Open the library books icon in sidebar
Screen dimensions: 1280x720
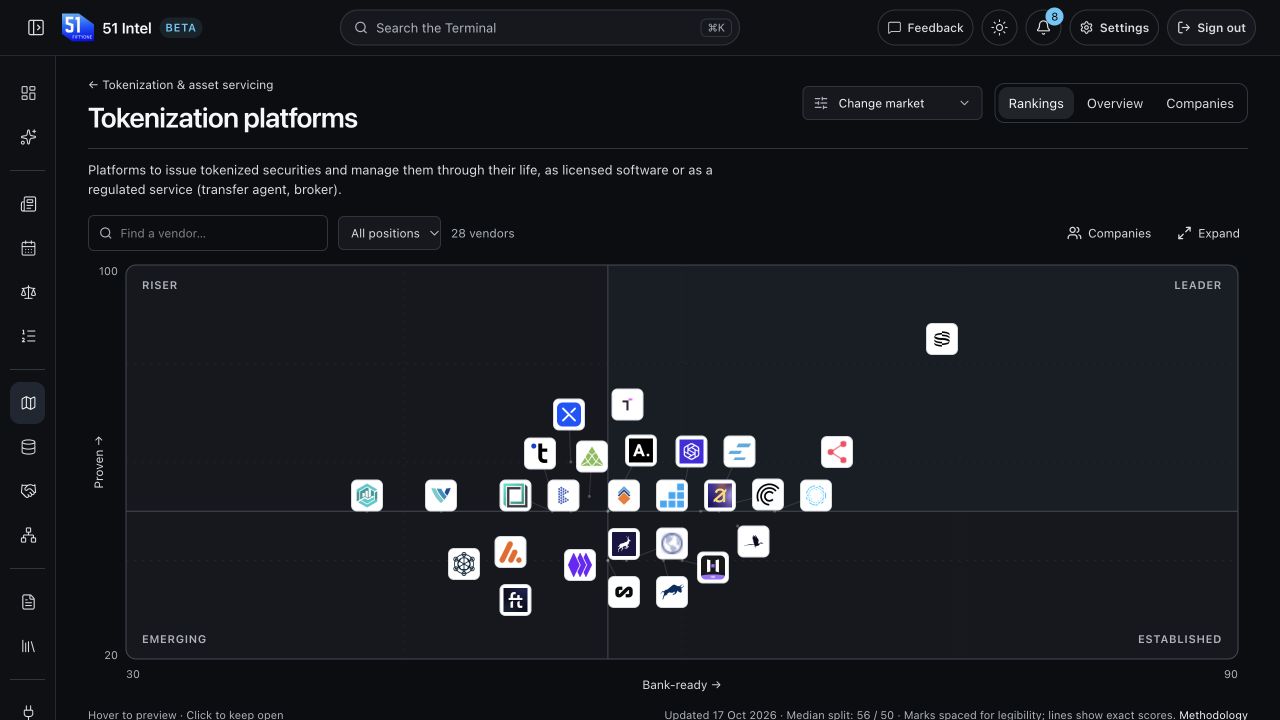(28, 646)
